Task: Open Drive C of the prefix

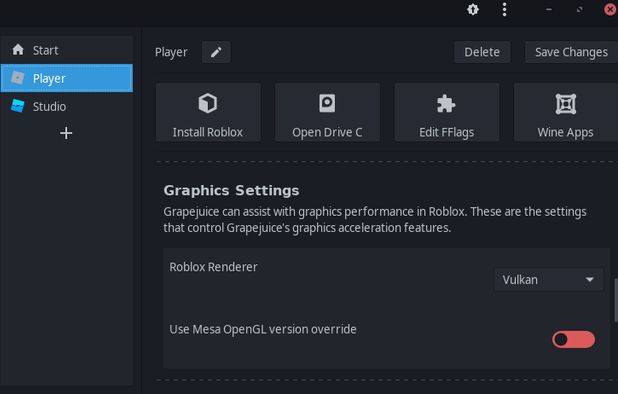Action: click(328, 112)
